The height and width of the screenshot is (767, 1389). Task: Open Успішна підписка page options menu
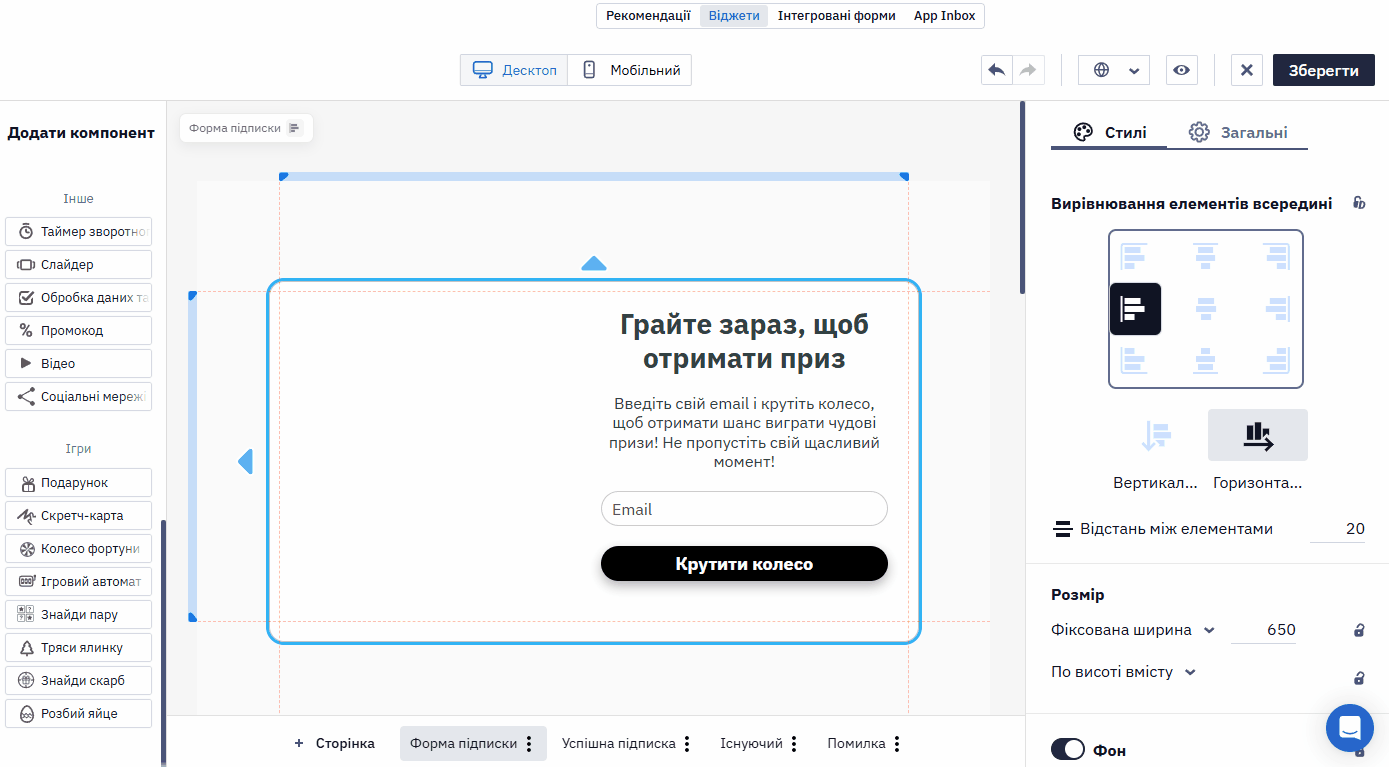(x=687, y=744)
